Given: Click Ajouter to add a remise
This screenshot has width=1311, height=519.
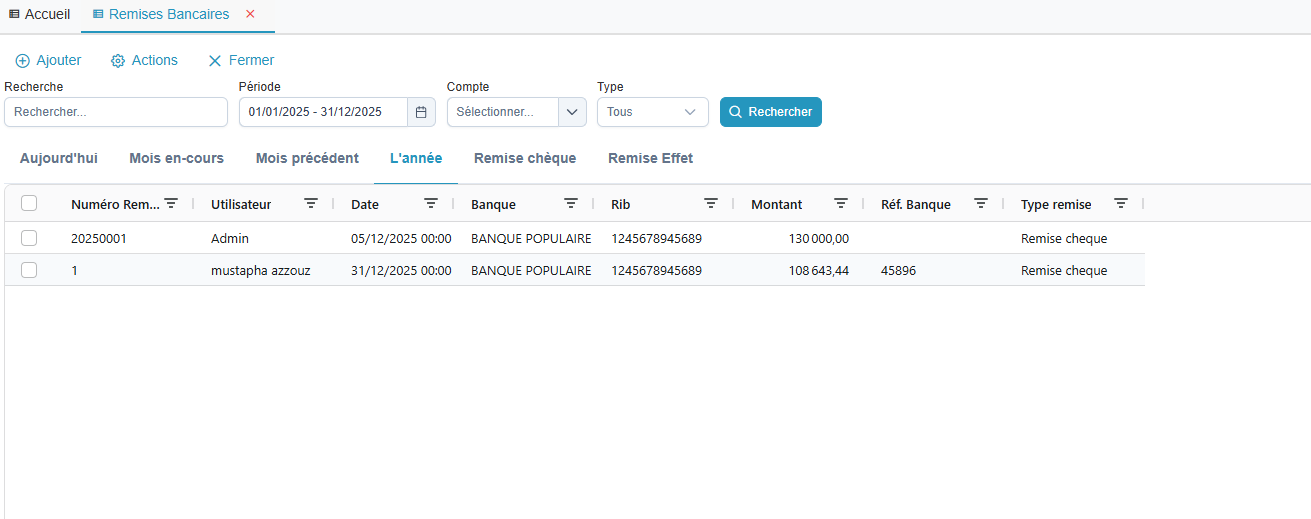Looking at the screenshot, I should click(x=49, y=61).
